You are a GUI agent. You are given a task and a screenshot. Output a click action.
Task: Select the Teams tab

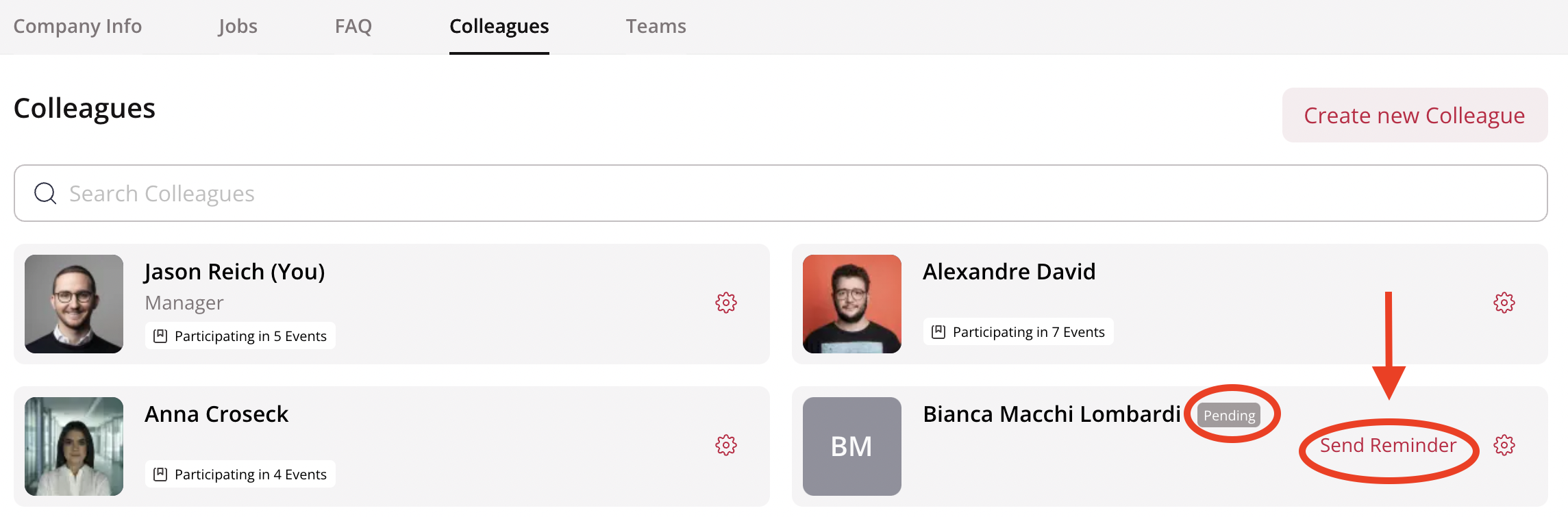click(656, 26)
